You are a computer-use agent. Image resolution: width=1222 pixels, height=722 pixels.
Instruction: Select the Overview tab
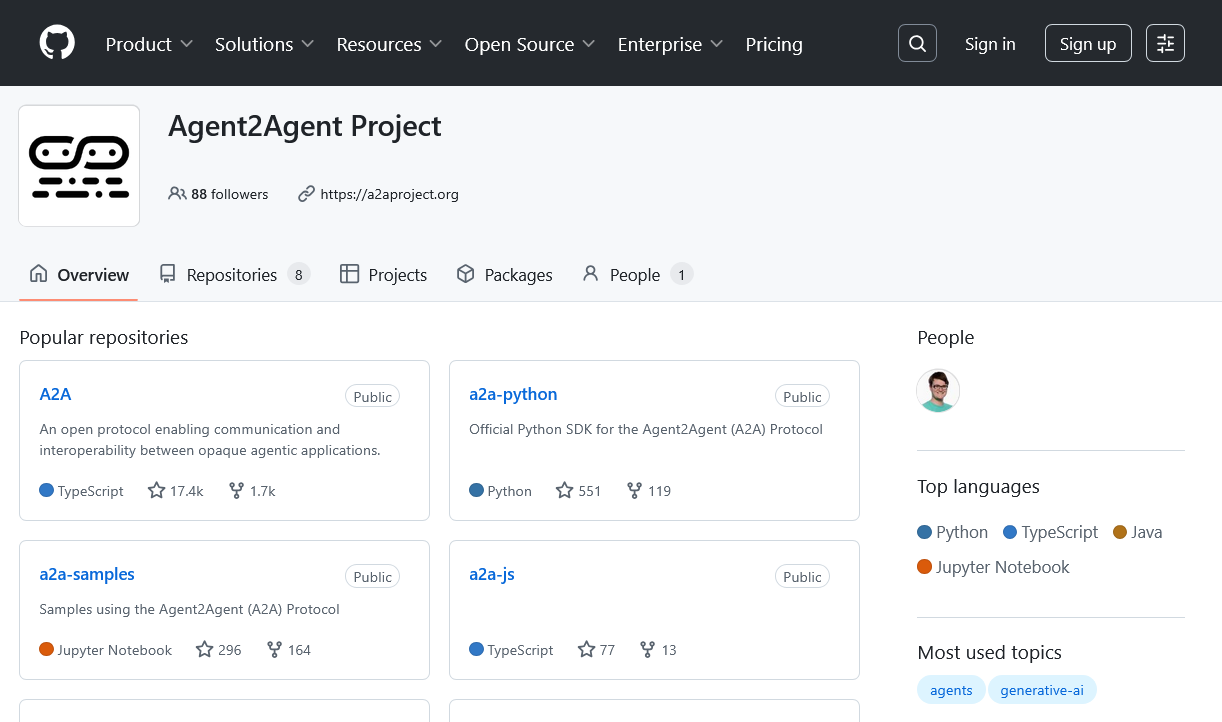[x=79, y=275]
